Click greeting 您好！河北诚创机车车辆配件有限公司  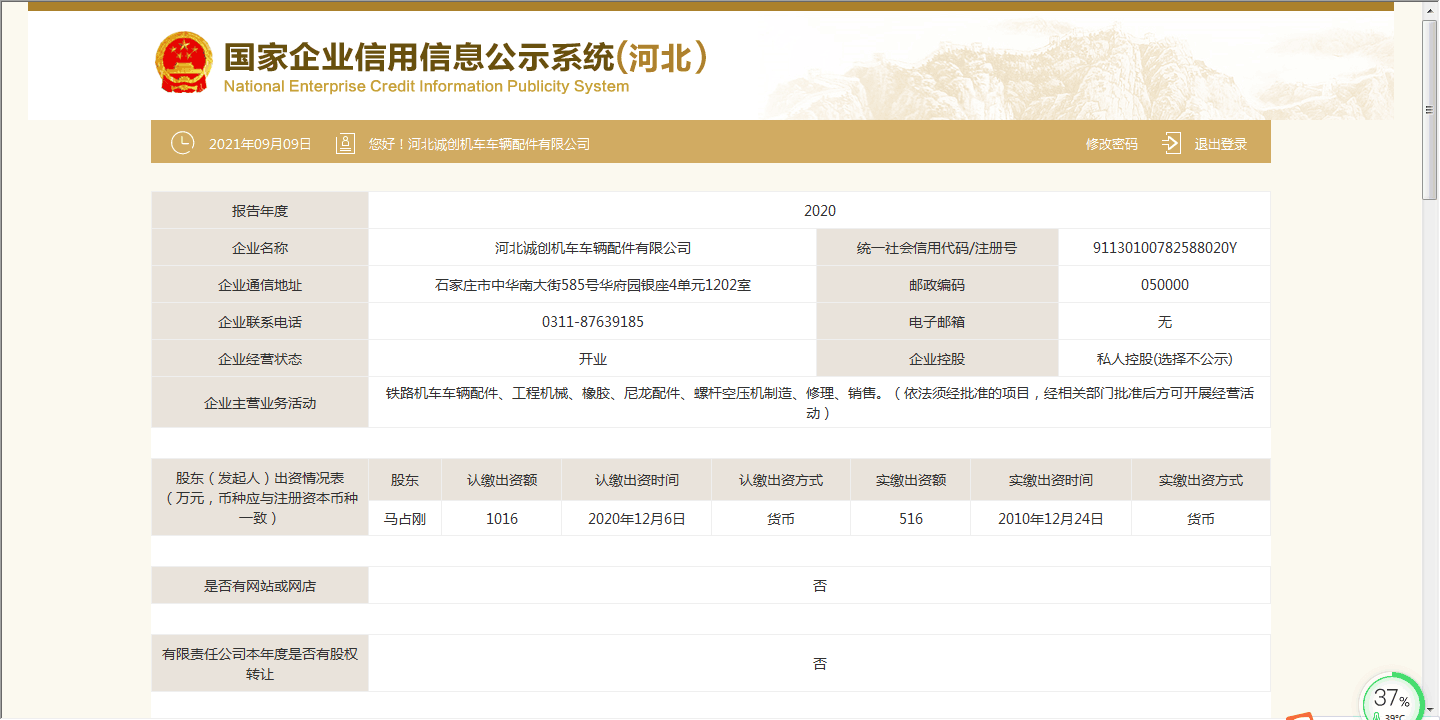pyautogui.click(x=479, y=144)
